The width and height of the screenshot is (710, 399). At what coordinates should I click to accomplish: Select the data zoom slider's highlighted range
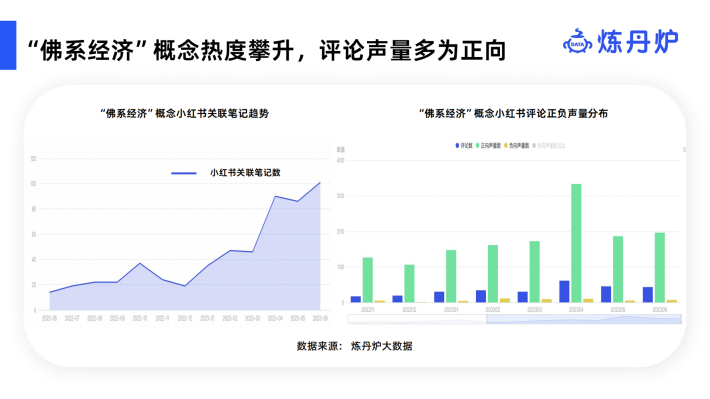click(584, 319)
